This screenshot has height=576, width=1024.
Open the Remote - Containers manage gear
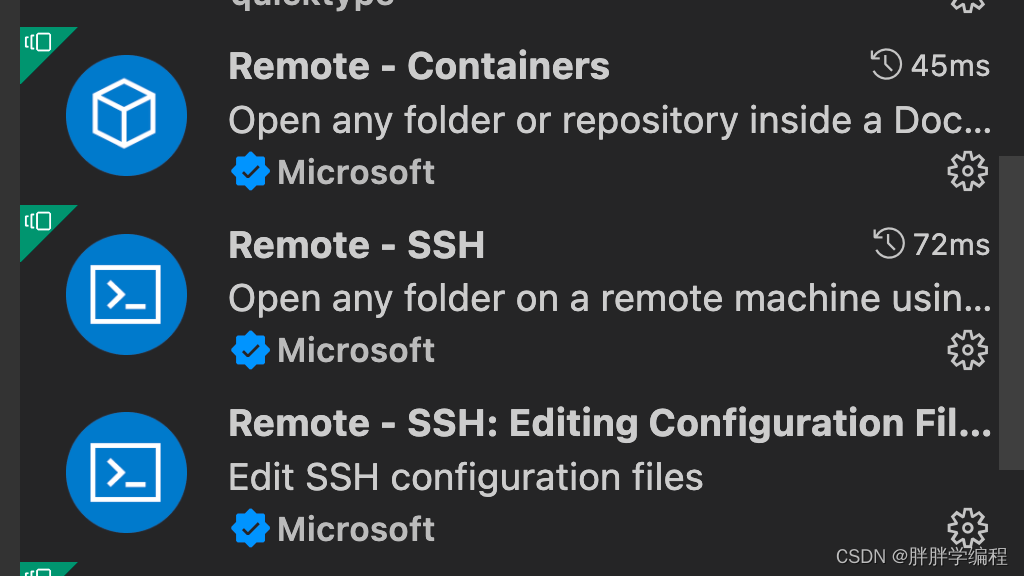tap(966, 172)
